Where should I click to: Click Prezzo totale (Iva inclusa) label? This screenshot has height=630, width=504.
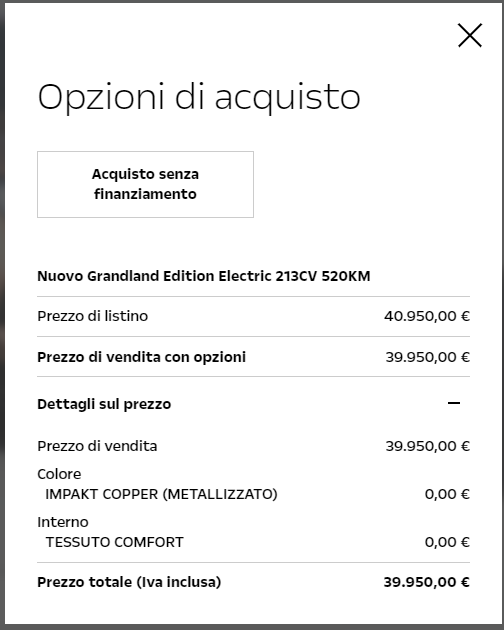point(129,582)
